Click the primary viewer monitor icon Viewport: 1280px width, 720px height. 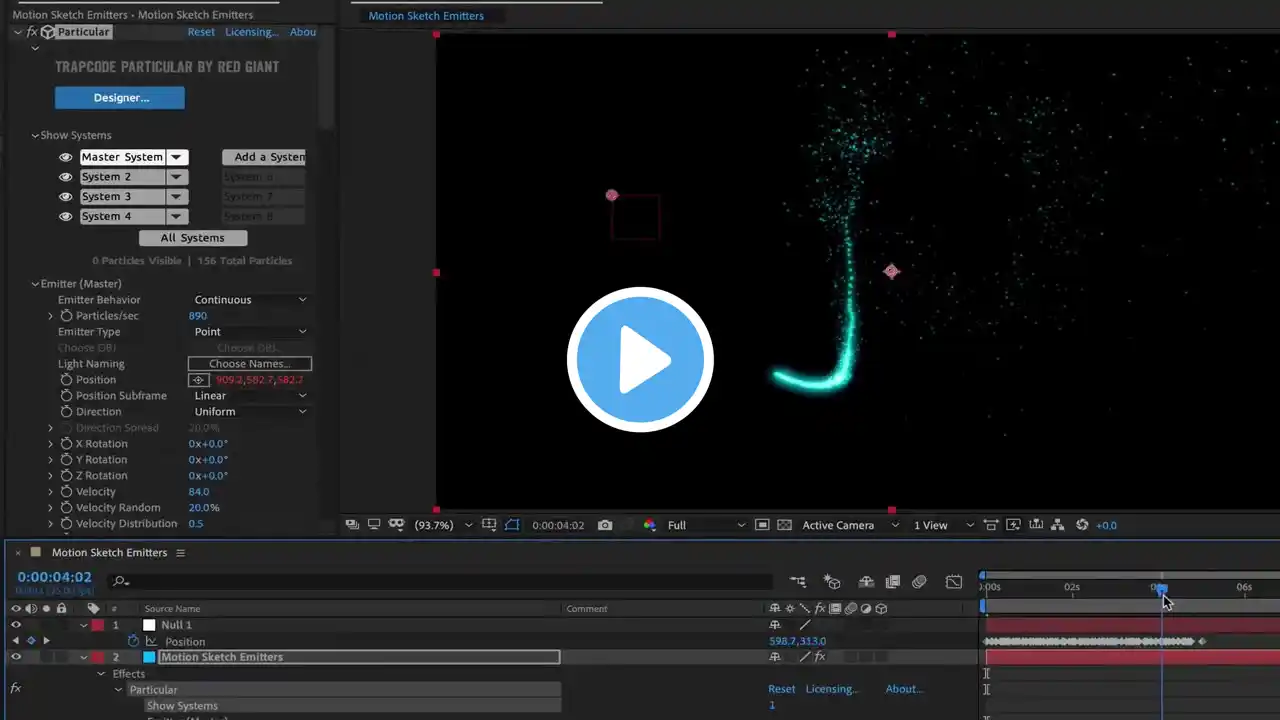tap(374, 525)
